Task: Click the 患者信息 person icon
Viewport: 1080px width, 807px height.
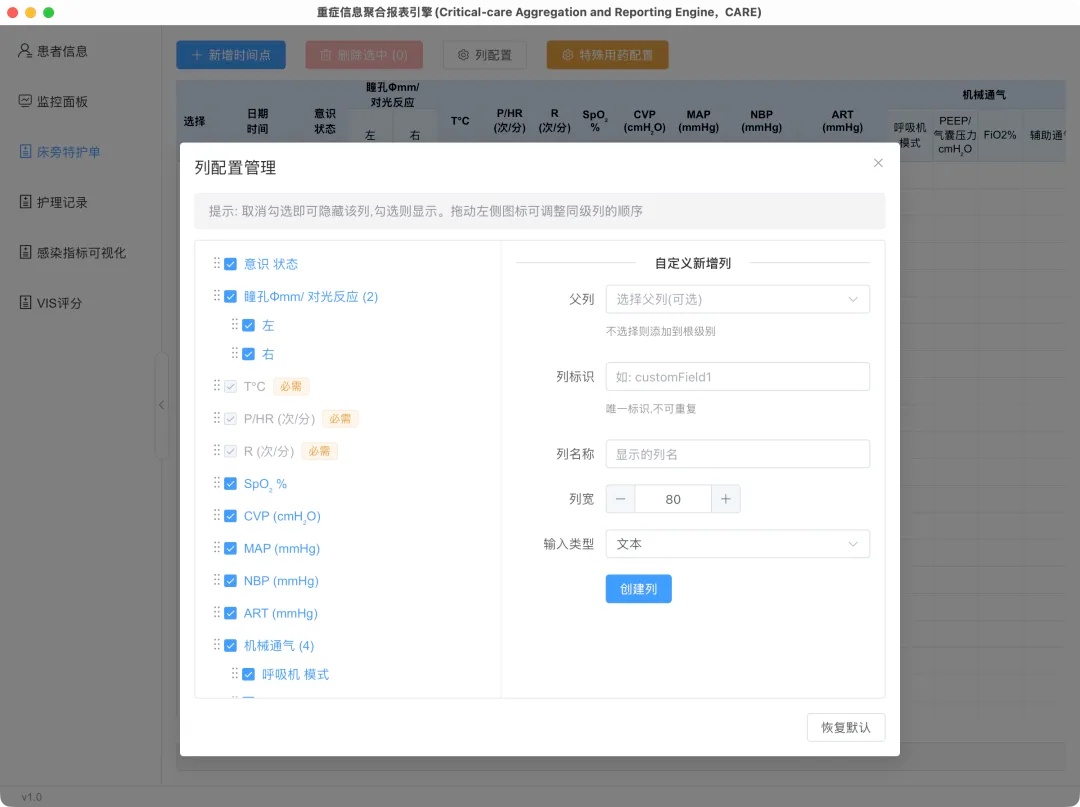Action: coord(25,50)
